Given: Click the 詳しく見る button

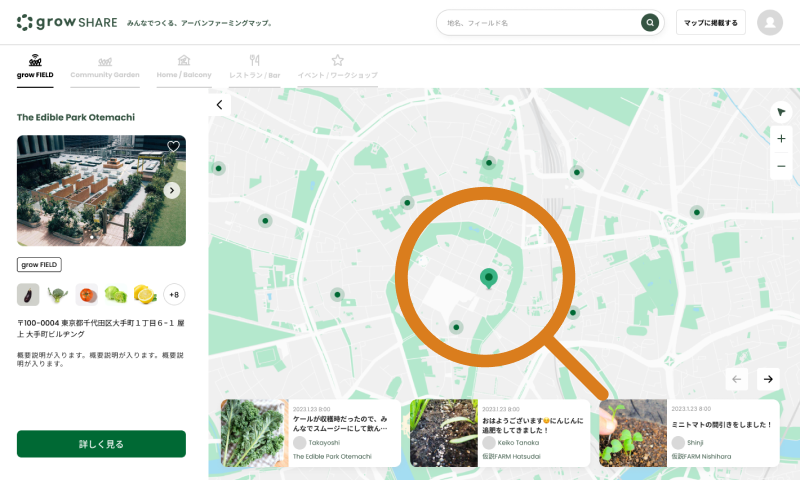Looking at the screenshot, I should (x=101, y=444).
